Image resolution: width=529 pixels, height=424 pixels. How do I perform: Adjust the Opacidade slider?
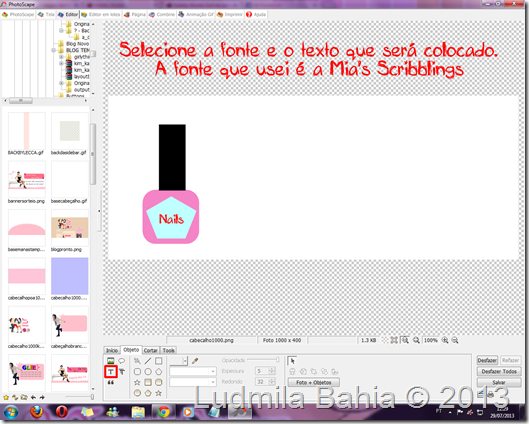pos(263,360)
